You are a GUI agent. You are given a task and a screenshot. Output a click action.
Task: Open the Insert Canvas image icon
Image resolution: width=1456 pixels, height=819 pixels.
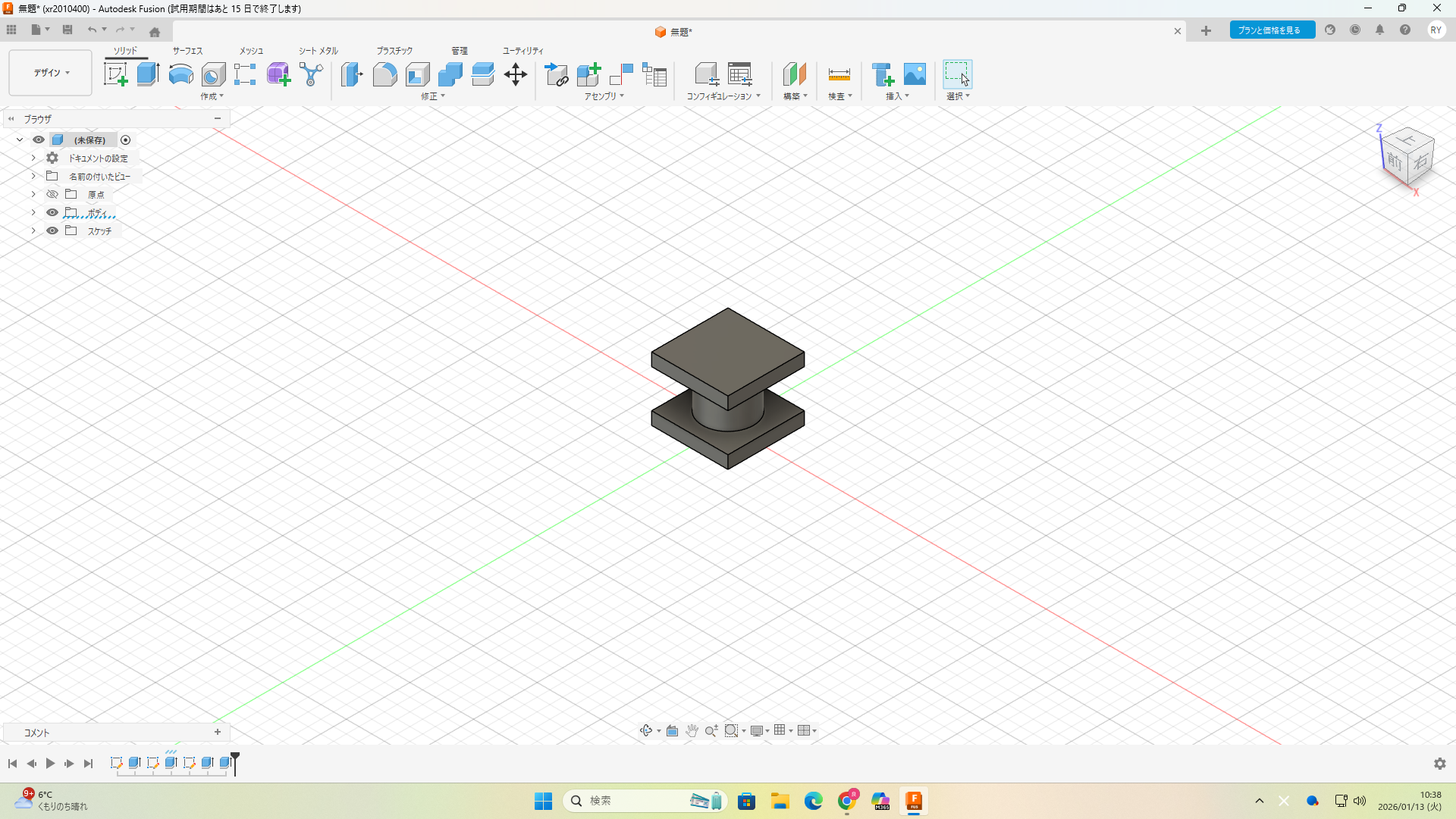pos(915,74)
